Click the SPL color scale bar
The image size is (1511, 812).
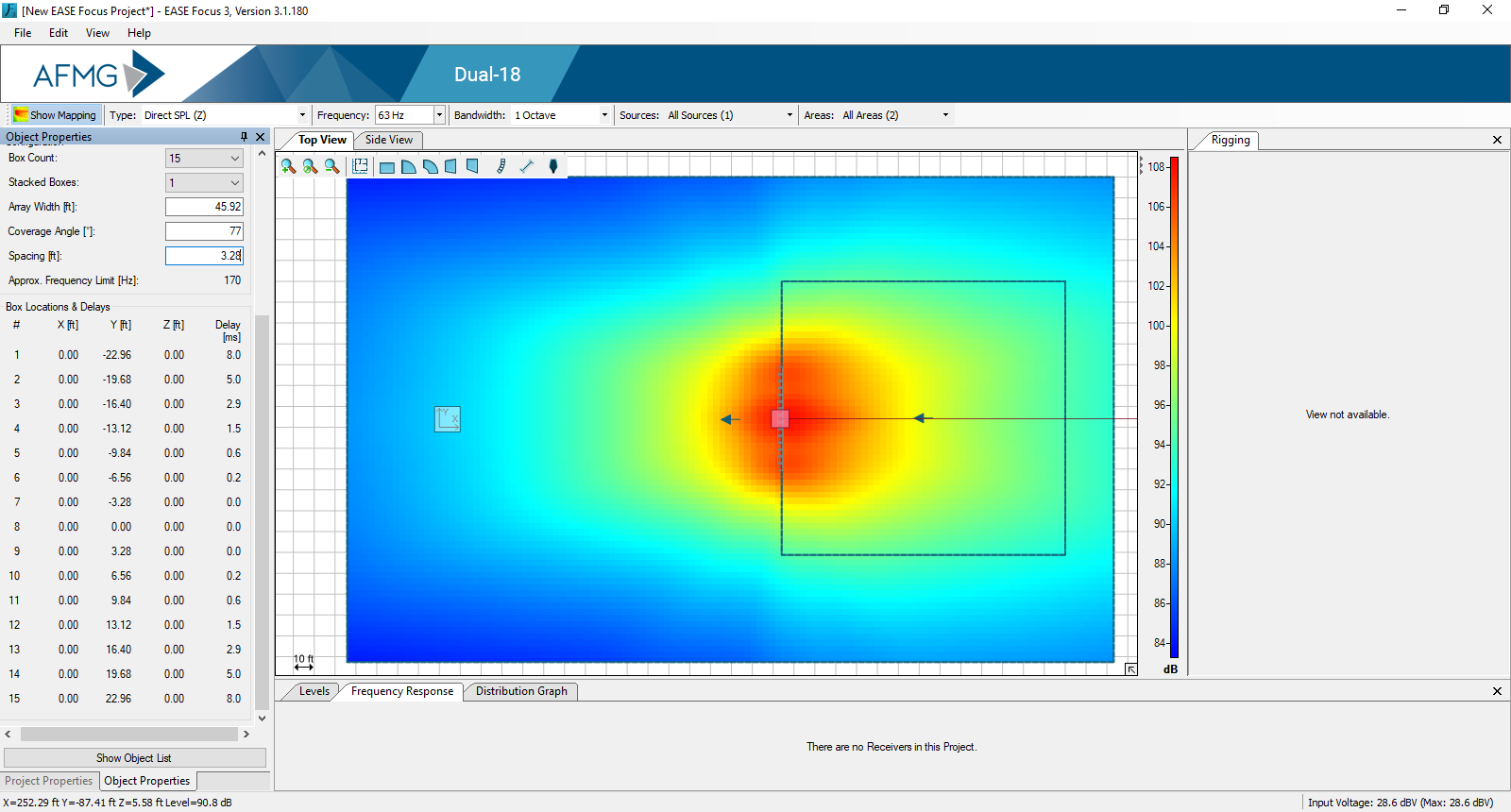coord(1174,406)
